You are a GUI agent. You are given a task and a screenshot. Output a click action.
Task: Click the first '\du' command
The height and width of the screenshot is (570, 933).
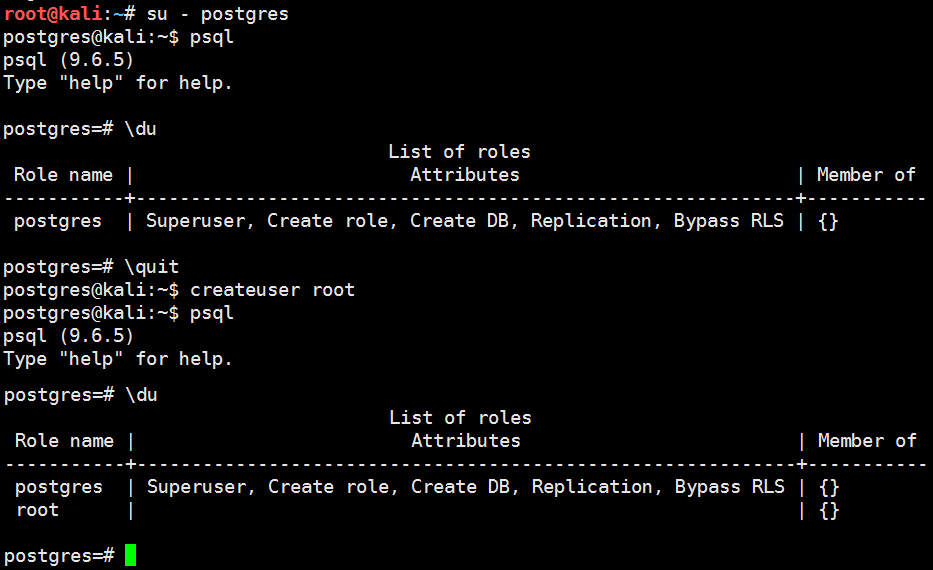coord(140,129)
